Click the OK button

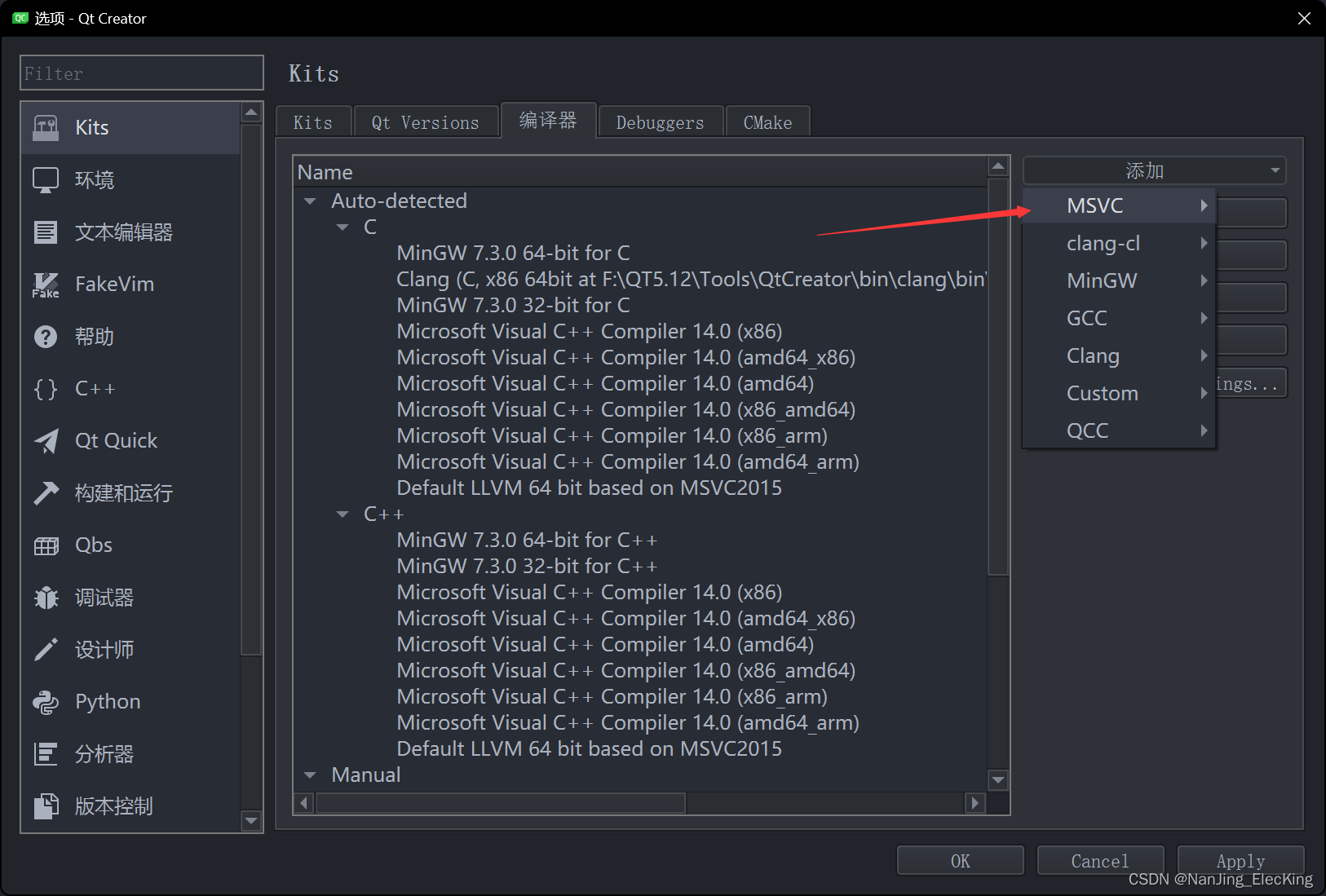coord(961,861)
